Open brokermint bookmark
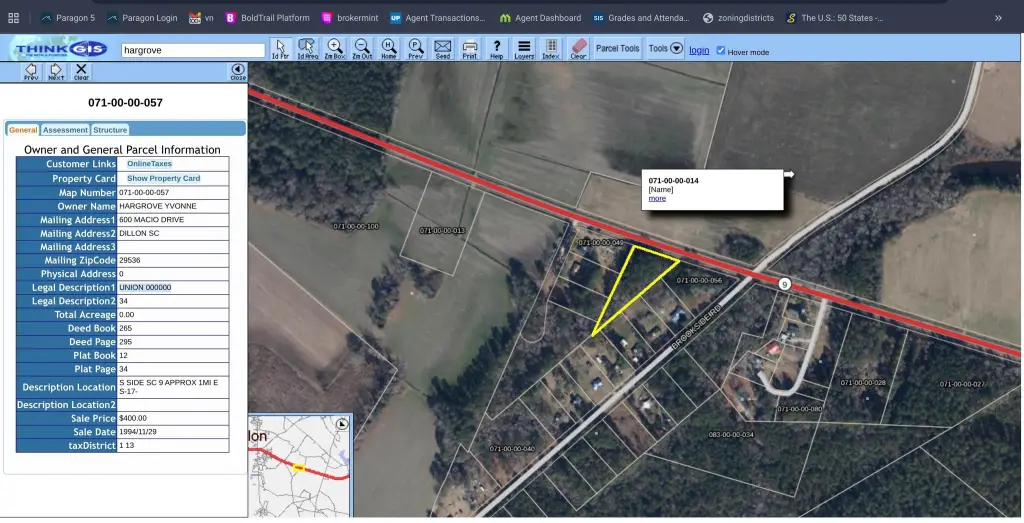The width and height of the screenshot is (1024, 523). (351, 18)
